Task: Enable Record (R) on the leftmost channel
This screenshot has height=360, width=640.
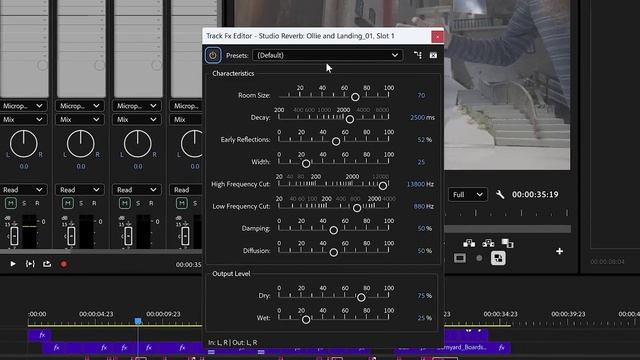Action: click(x=37, y=203)
